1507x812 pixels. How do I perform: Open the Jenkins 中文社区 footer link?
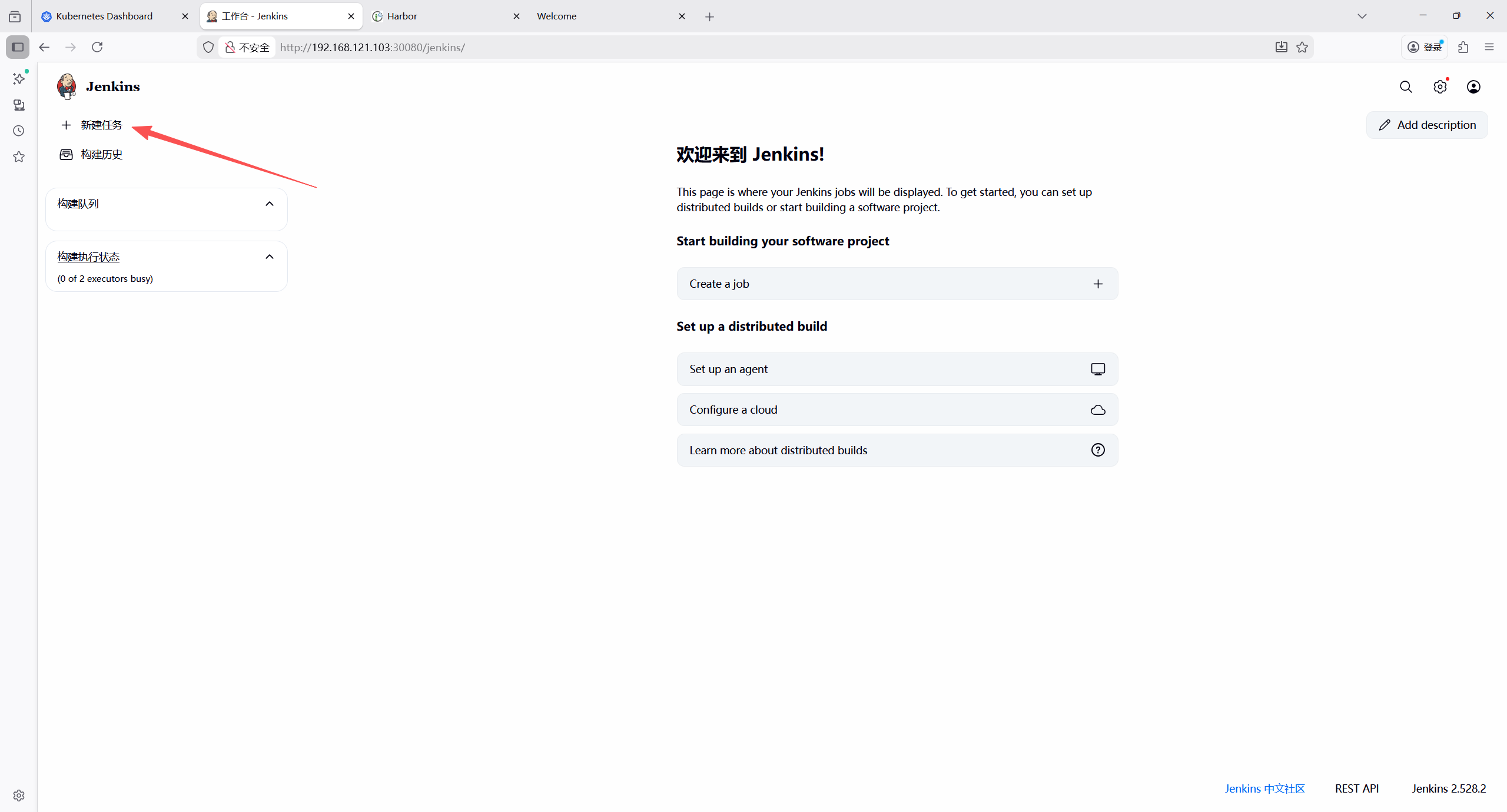(1264, 788)
